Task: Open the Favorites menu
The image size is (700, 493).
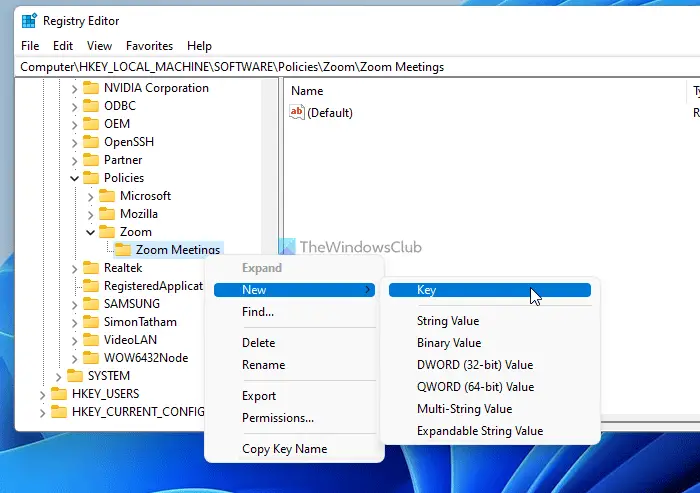Action: tap(149, 46)
